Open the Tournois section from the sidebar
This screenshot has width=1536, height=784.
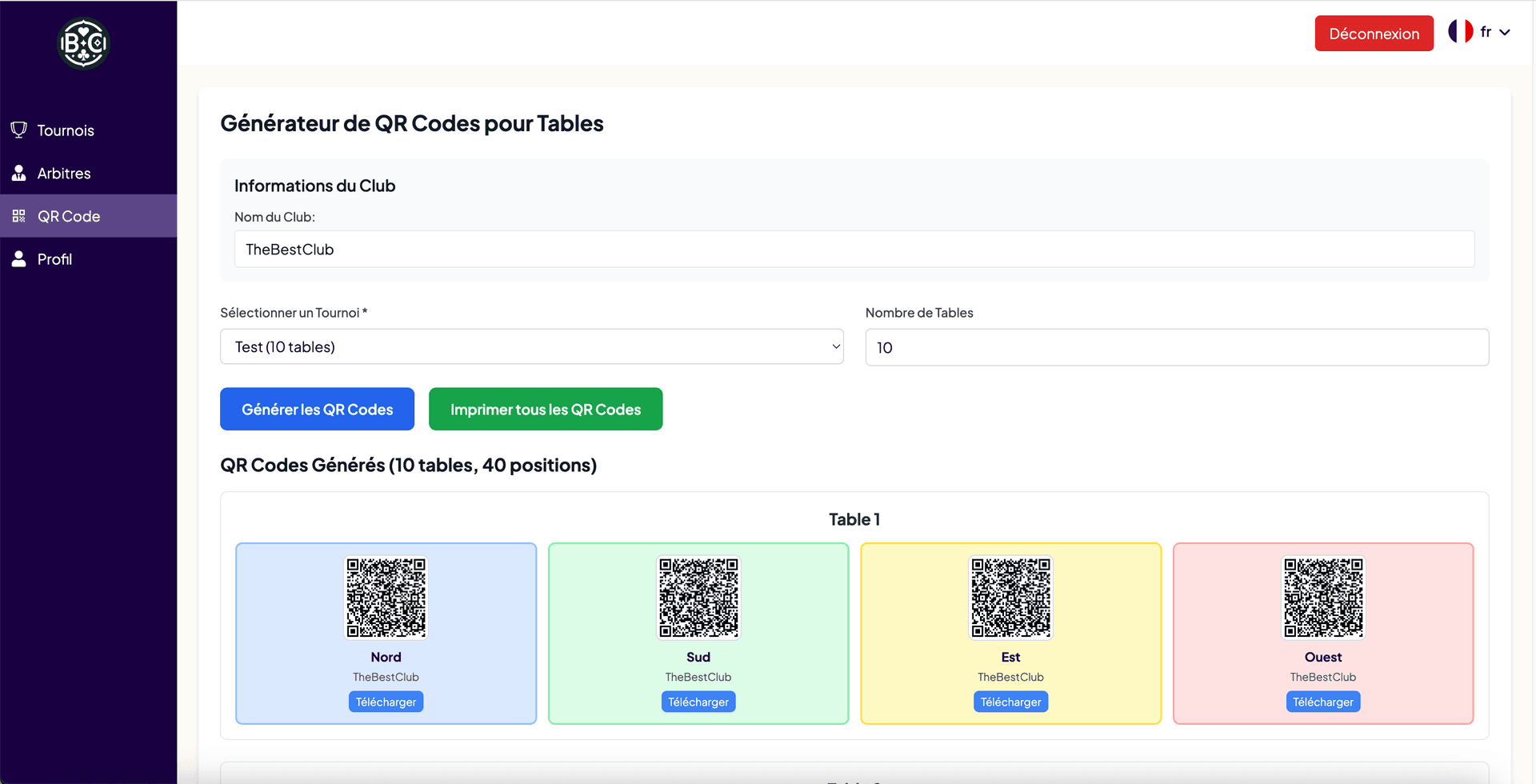65,130
